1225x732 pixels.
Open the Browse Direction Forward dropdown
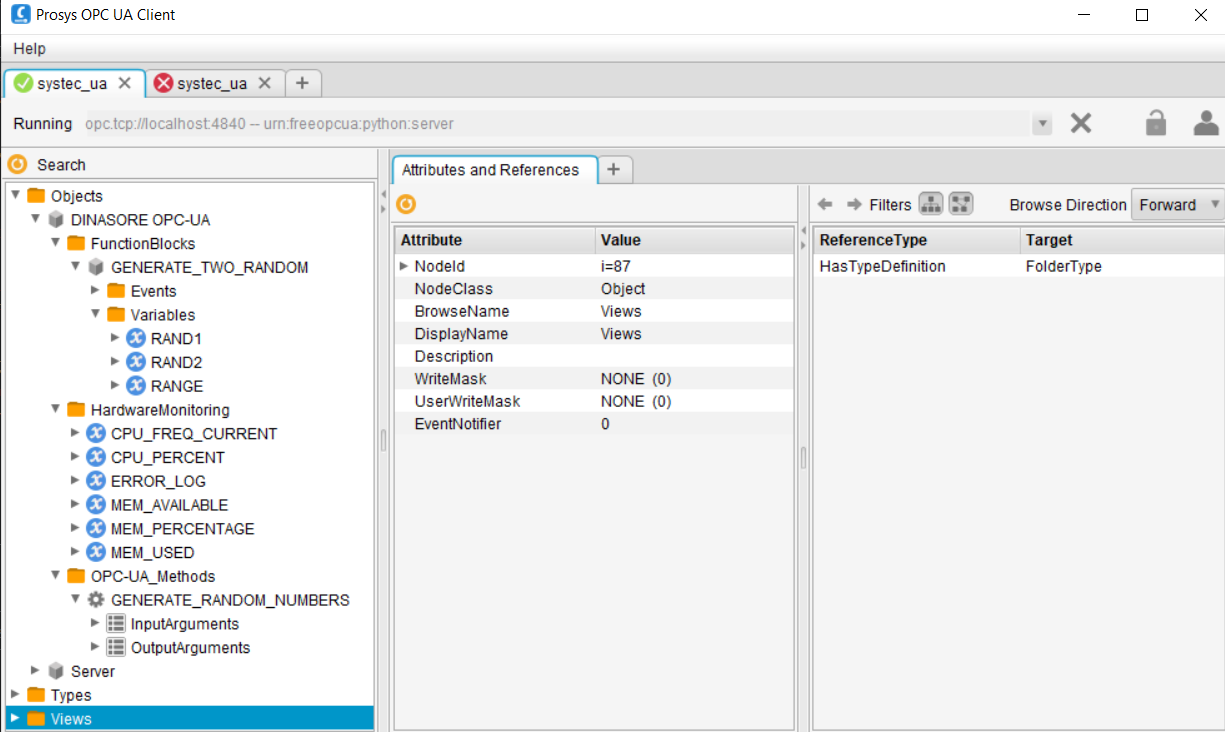1177,205
